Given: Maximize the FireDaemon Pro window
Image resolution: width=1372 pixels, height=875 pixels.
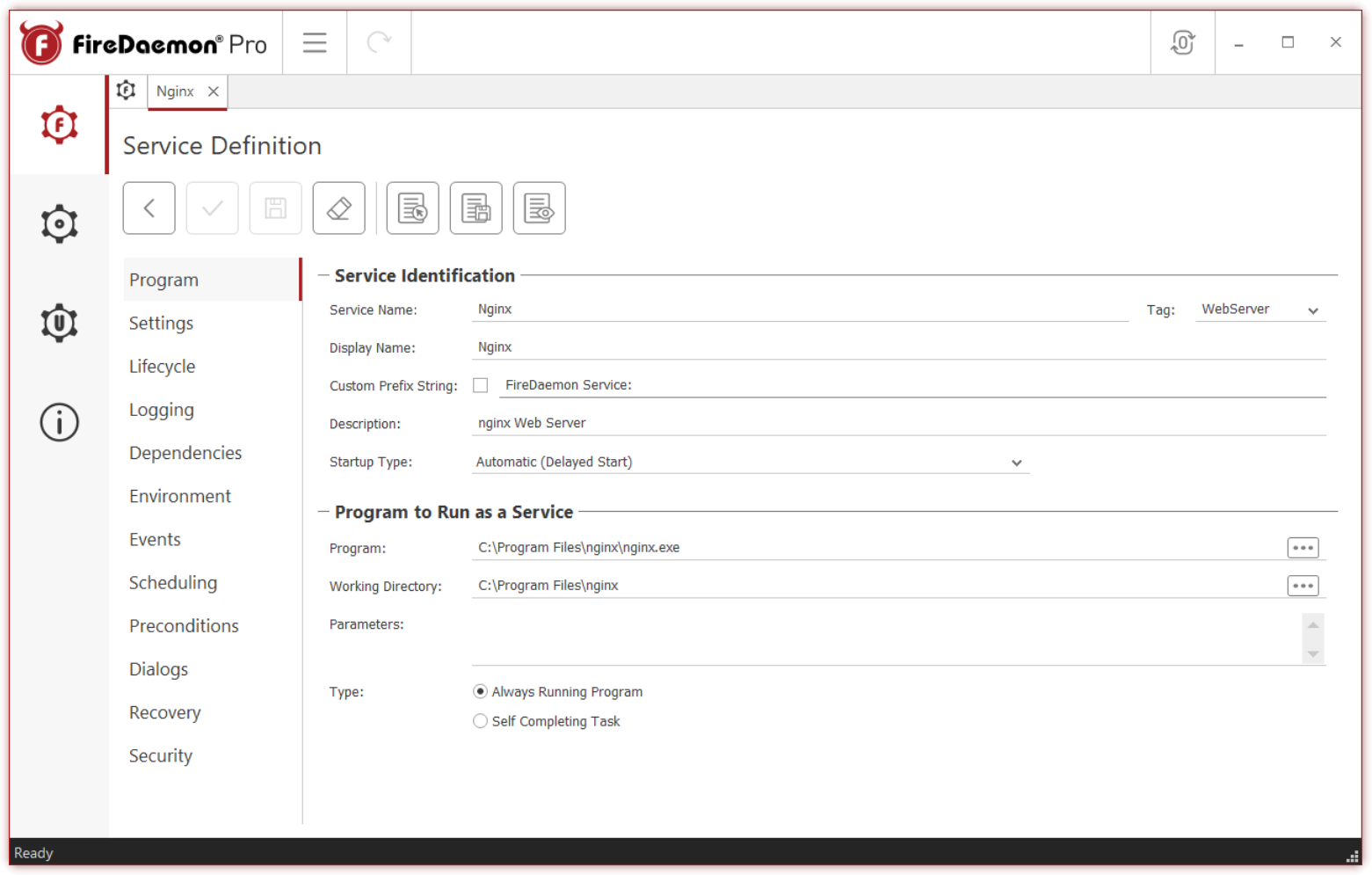Looking at the screenshot, I should [x=1288, y=42].
